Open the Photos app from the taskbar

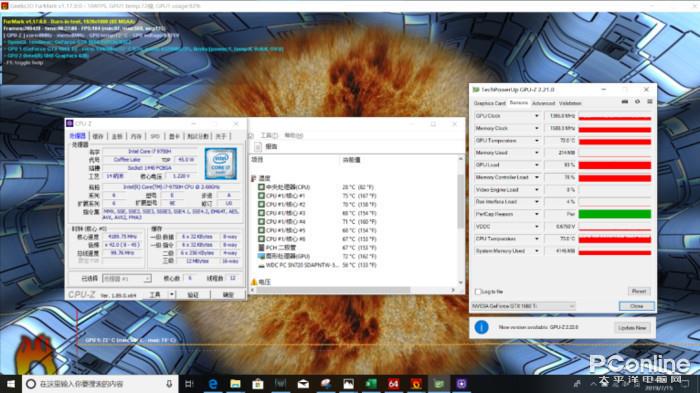tap(348, 384)
